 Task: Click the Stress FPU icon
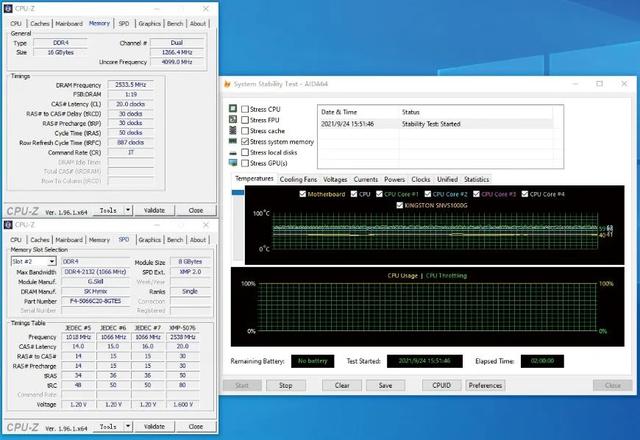pyautogui.click(x=233, y=119)
